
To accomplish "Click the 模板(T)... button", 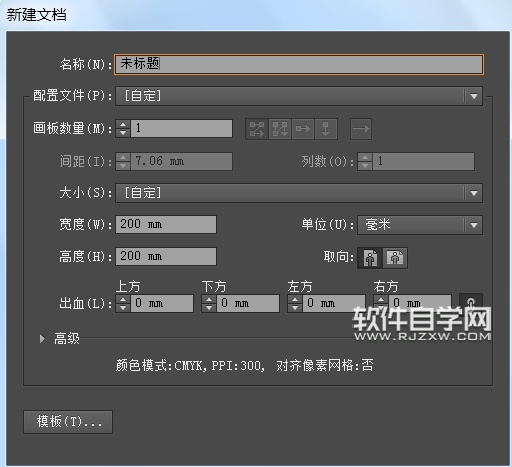I will point(68,422).
